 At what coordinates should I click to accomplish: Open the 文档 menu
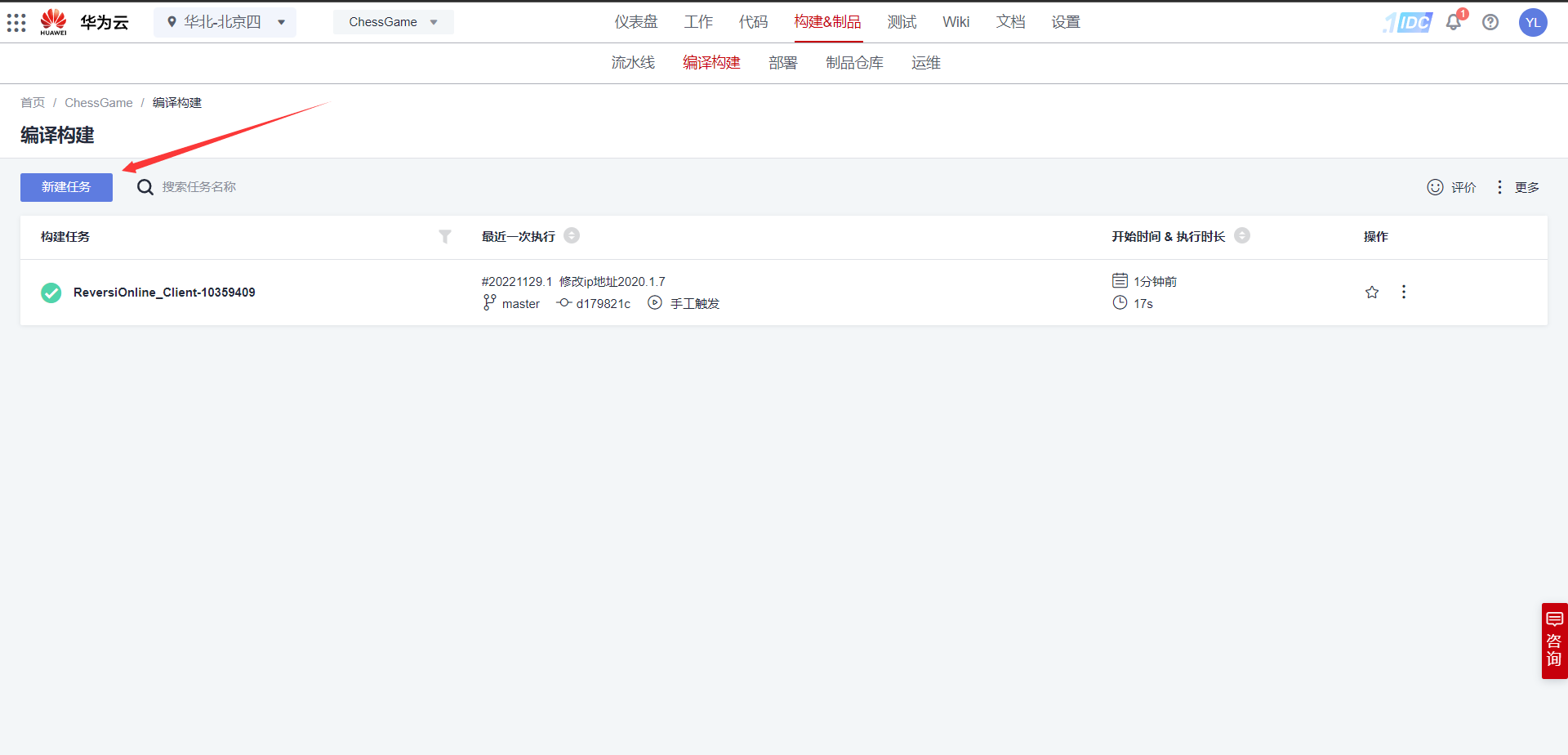tap(1010, 22)
